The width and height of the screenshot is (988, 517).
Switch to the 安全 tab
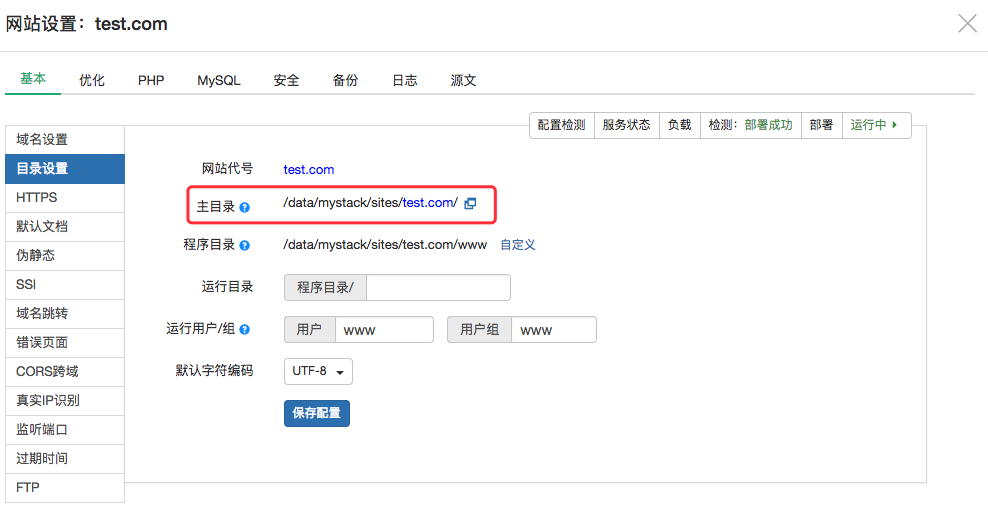[x=286, y=80]
